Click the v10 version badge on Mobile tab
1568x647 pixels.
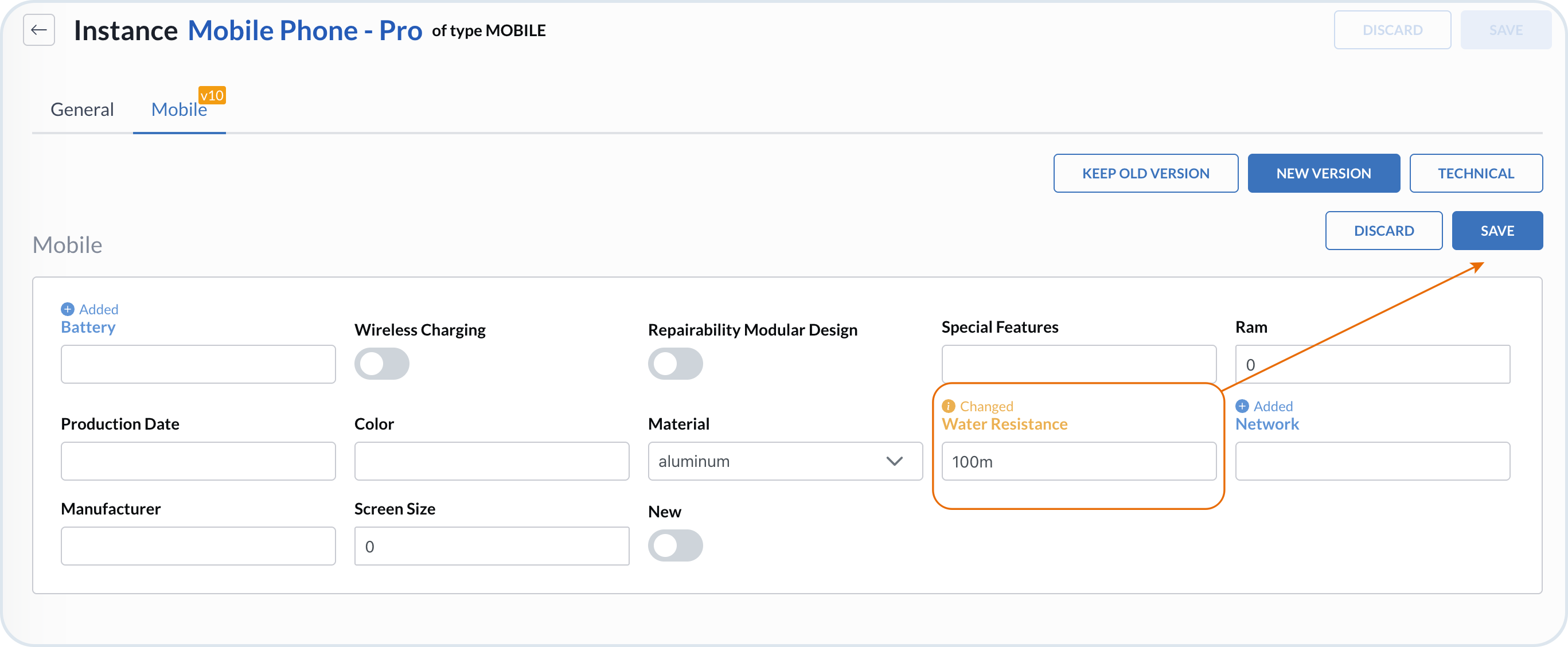pyautogui.click(x=211, y=95)
